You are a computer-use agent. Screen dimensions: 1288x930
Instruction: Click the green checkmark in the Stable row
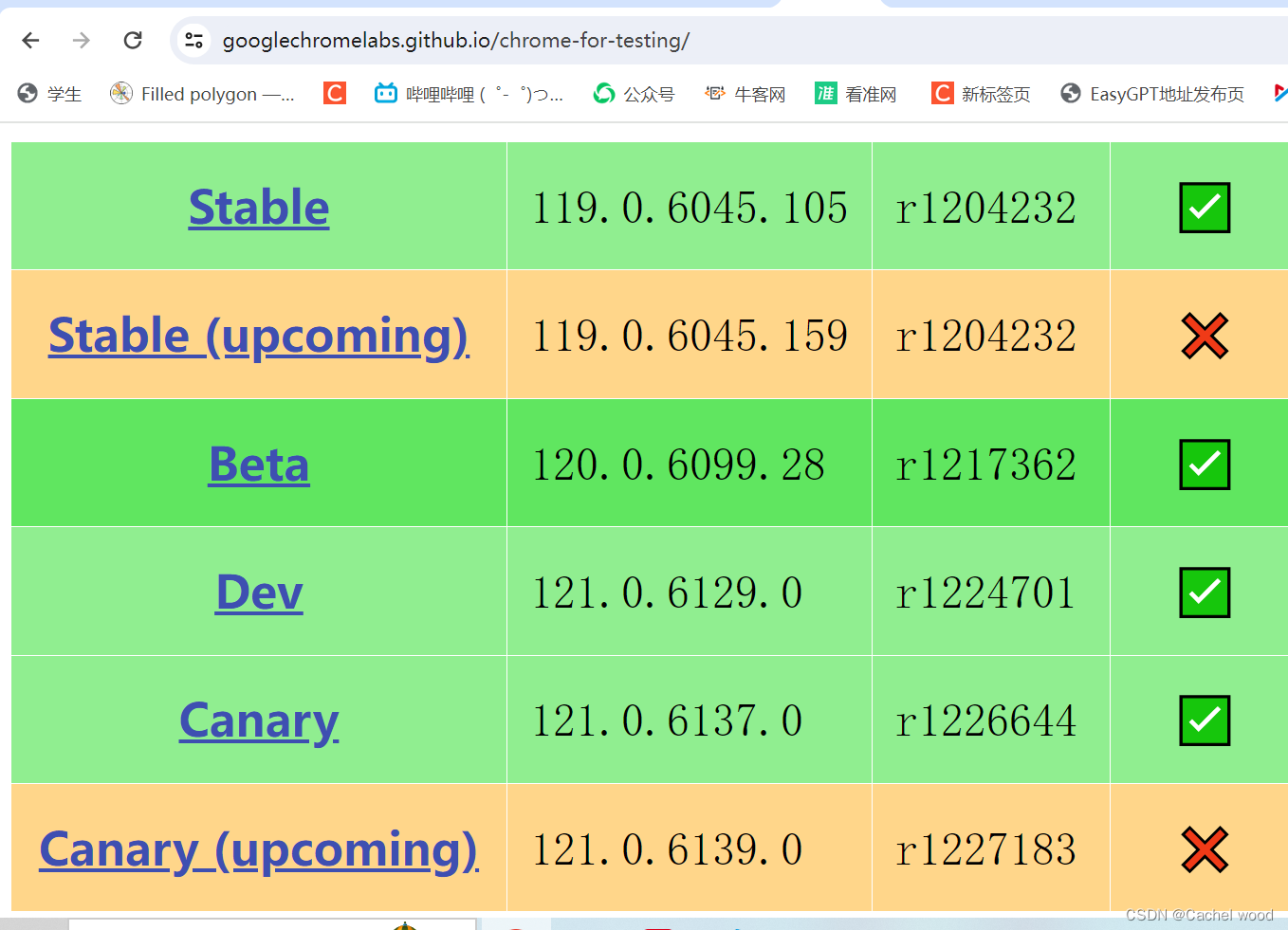pos(1205,208)
